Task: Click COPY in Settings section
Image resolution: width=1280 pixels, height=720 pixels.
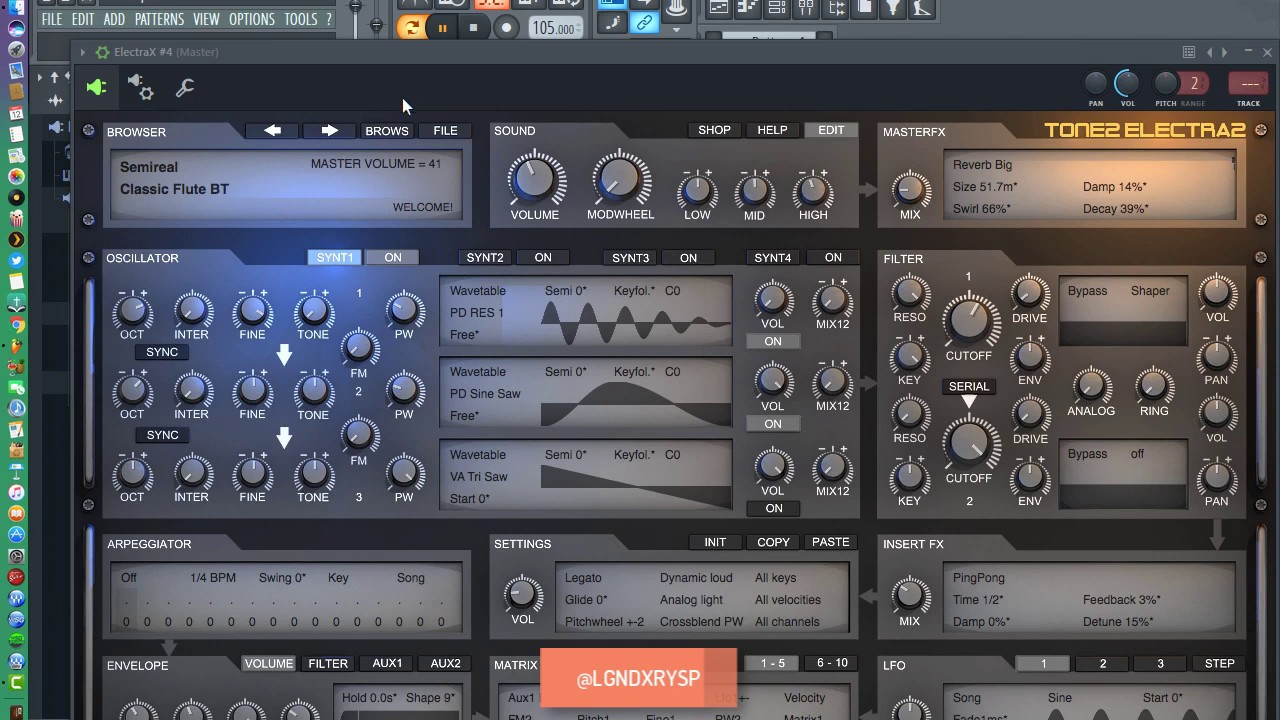Action: click(x=773, y=542)
